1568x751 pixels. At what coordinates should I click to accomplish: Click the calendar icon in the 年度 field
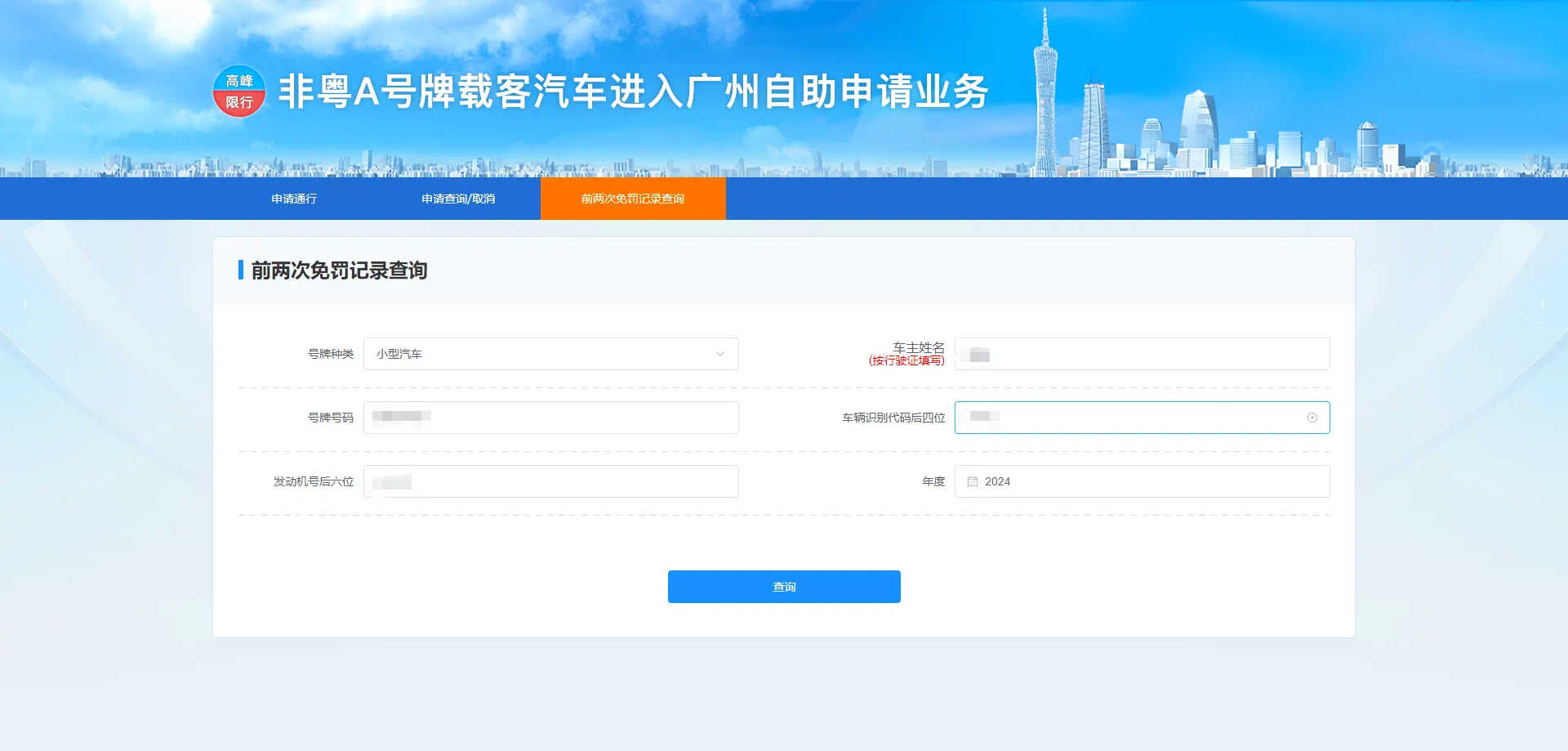point(972,482)
